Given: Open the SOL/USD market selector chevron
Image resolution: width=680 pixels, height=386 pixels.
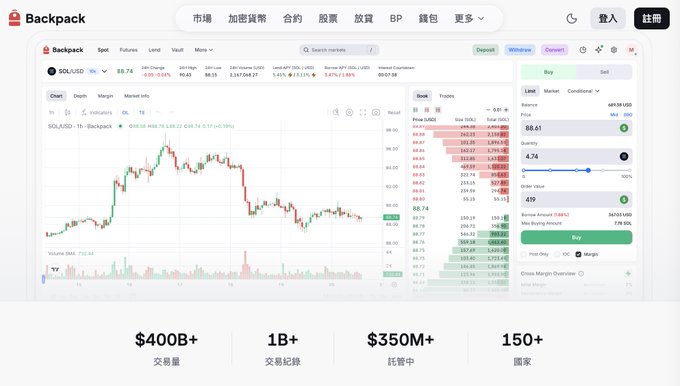Looking at the screenshot, I should [x=105, y=71].
